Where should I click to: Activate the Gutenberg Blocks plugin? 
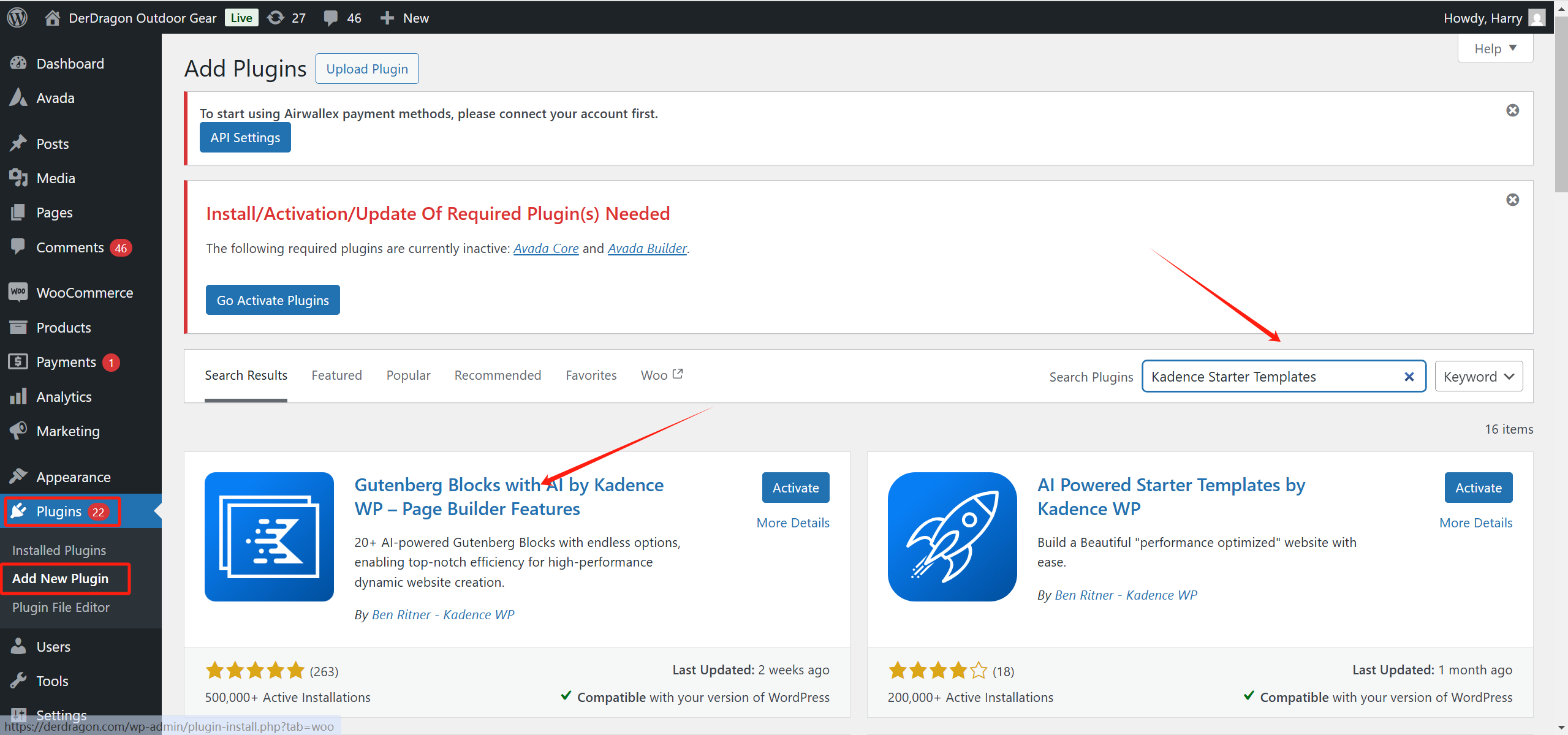[x=795, y=487]
